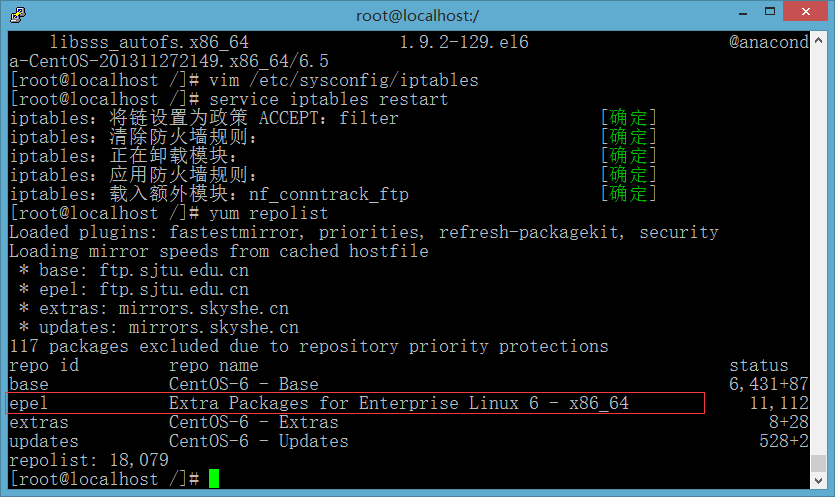Image resolution: width=835 pixels, height=497 pixels.
Task: Click the root@localhost:/ window title text
Action: [x=417, y=15]
